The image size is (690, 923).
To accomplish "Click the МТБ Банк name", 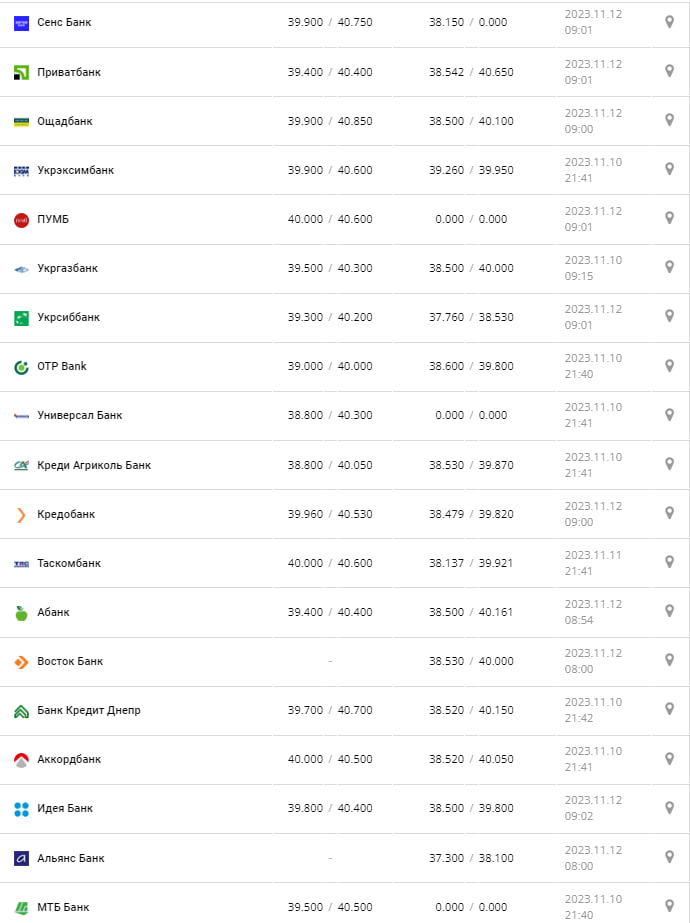I will [63, 907].
